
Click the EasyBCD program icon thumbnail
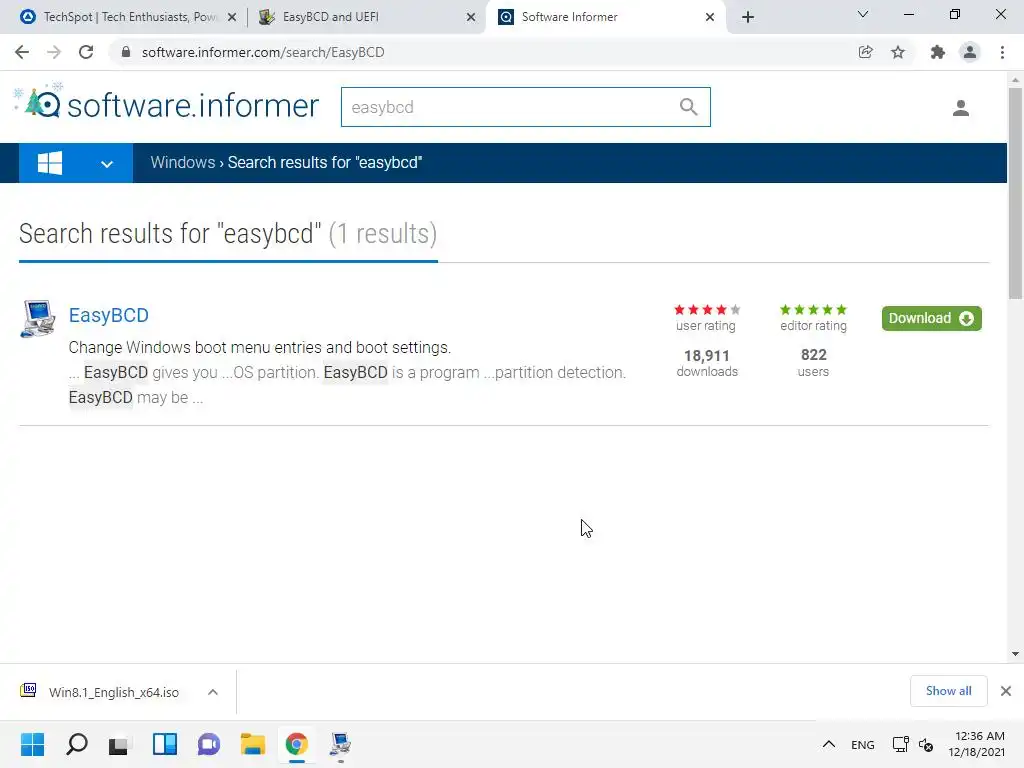tap(38, 319)
